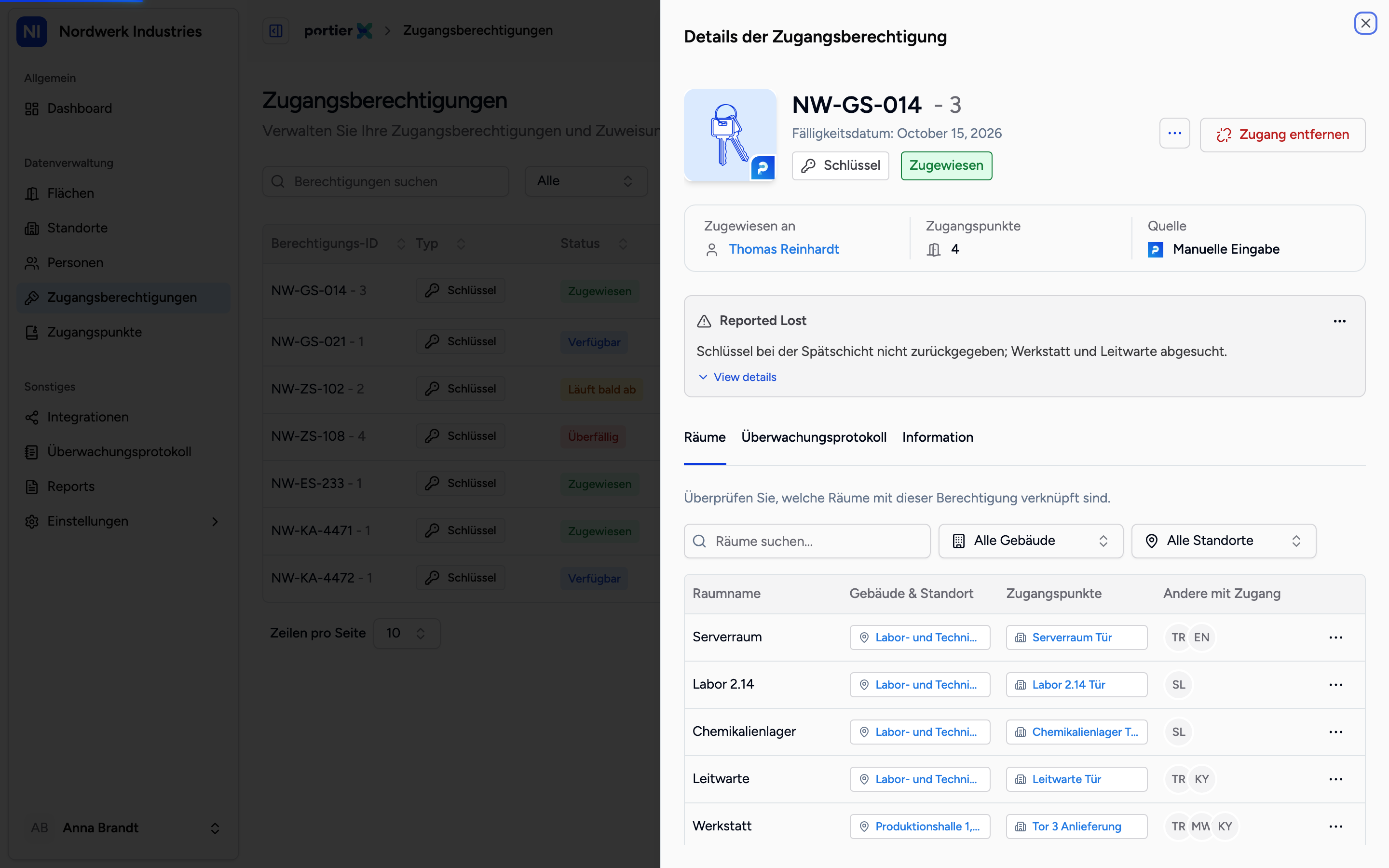
Task: Click the Nordwerk Industries NI logo
Action: 31,31
